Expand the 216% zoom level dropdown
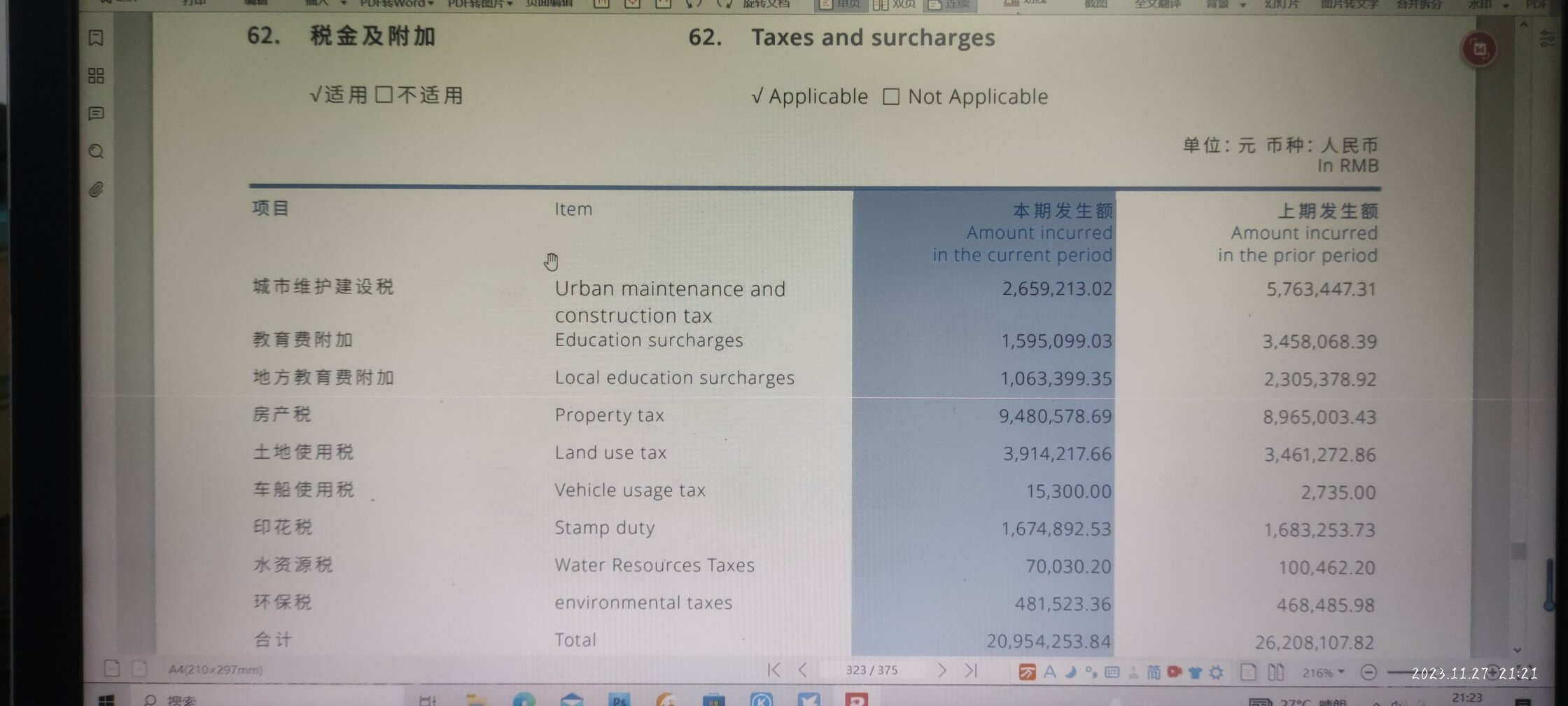The image size is (1568, 706). click(1323, 672)
